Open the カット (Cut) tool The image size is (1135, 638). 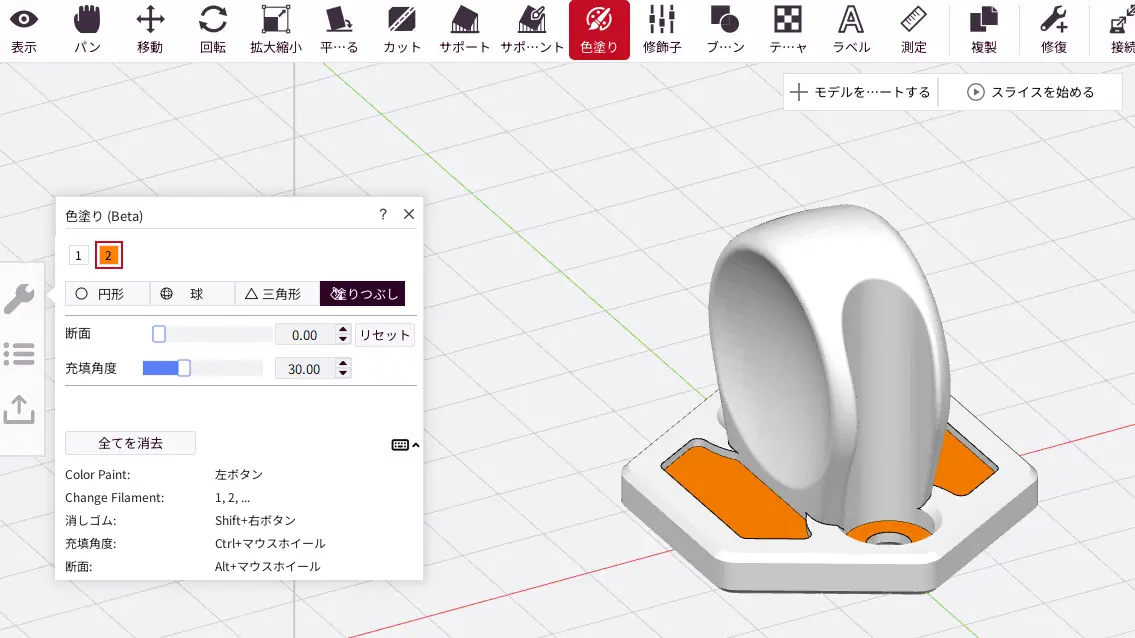[x=401, y=29]
